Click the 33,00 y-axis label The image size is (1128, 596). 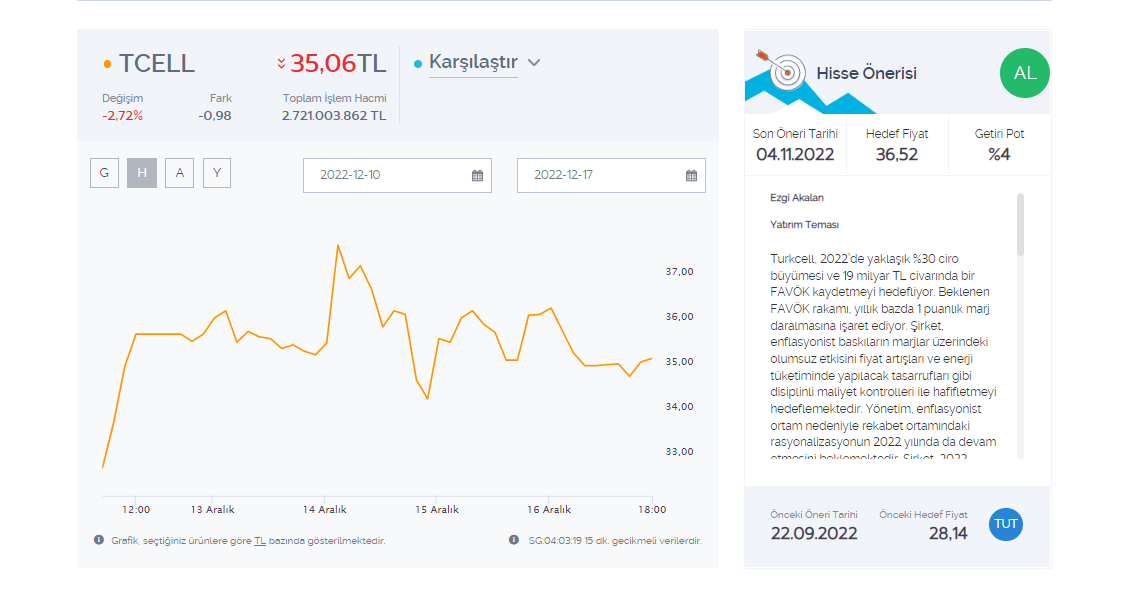pyautogui.click(x=679, y=451)
